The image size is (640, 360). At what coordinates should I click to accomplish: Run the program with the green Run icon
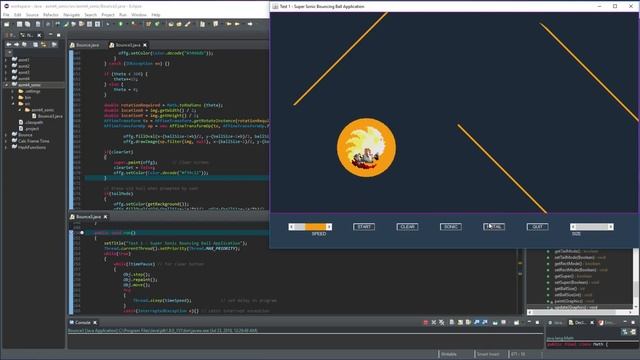[x=120, y=24]
